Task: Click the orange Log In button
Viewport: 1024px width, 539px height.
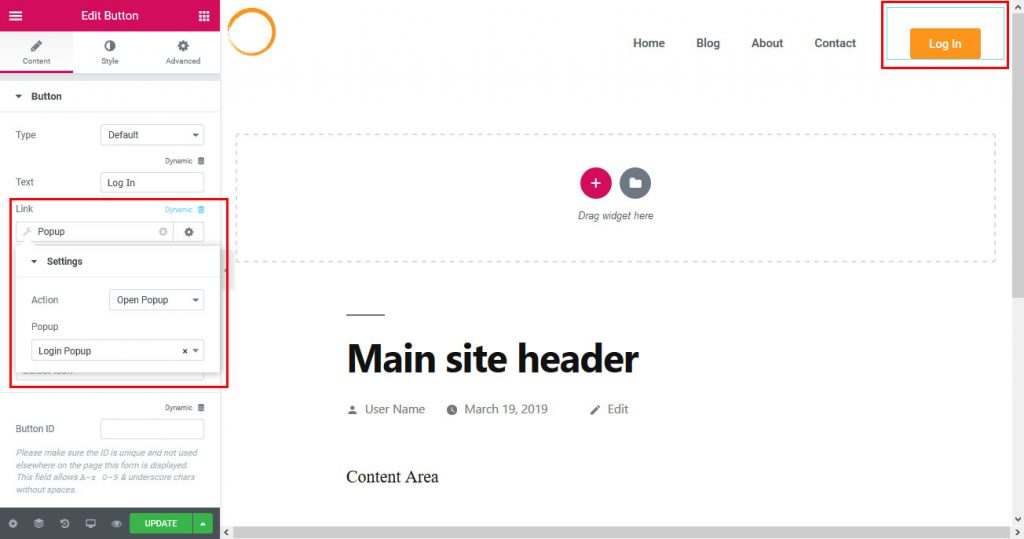Action: [x=945, y=44]
